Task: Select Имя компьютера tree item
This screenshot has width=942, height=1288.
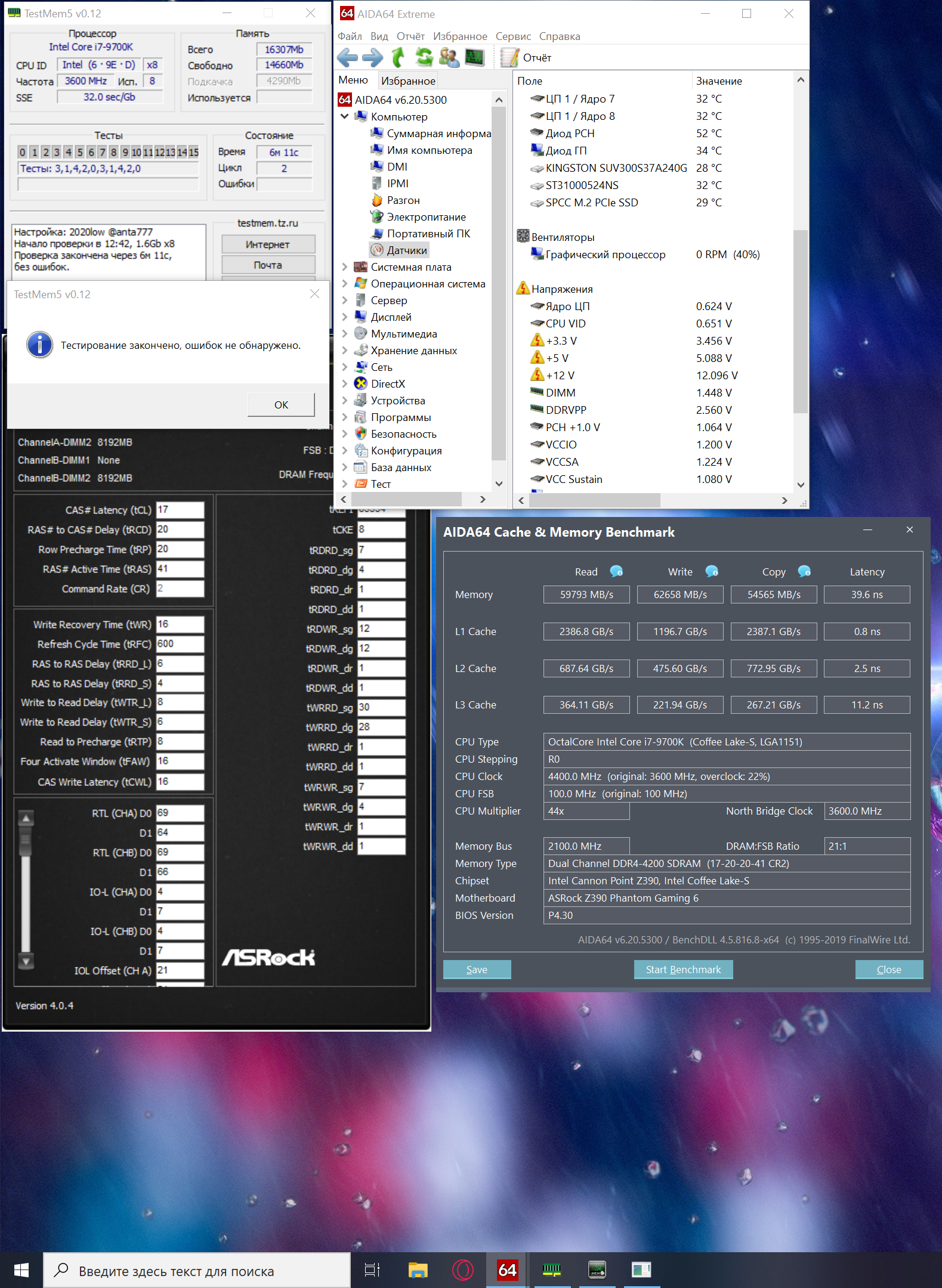Action: (430, 150)
